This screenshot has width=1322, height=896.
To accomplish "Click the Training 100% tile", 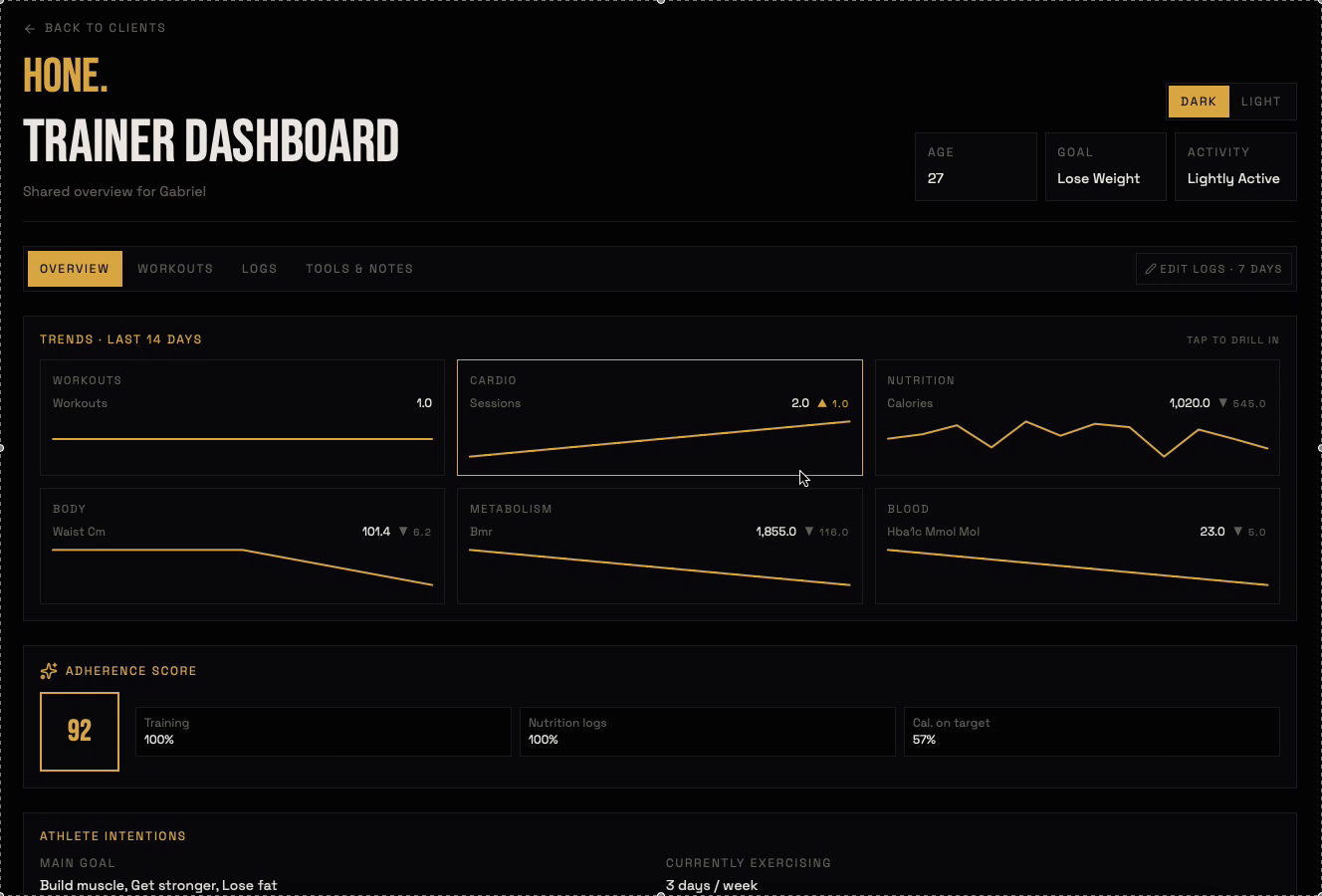I will click(x=324, y=732).
